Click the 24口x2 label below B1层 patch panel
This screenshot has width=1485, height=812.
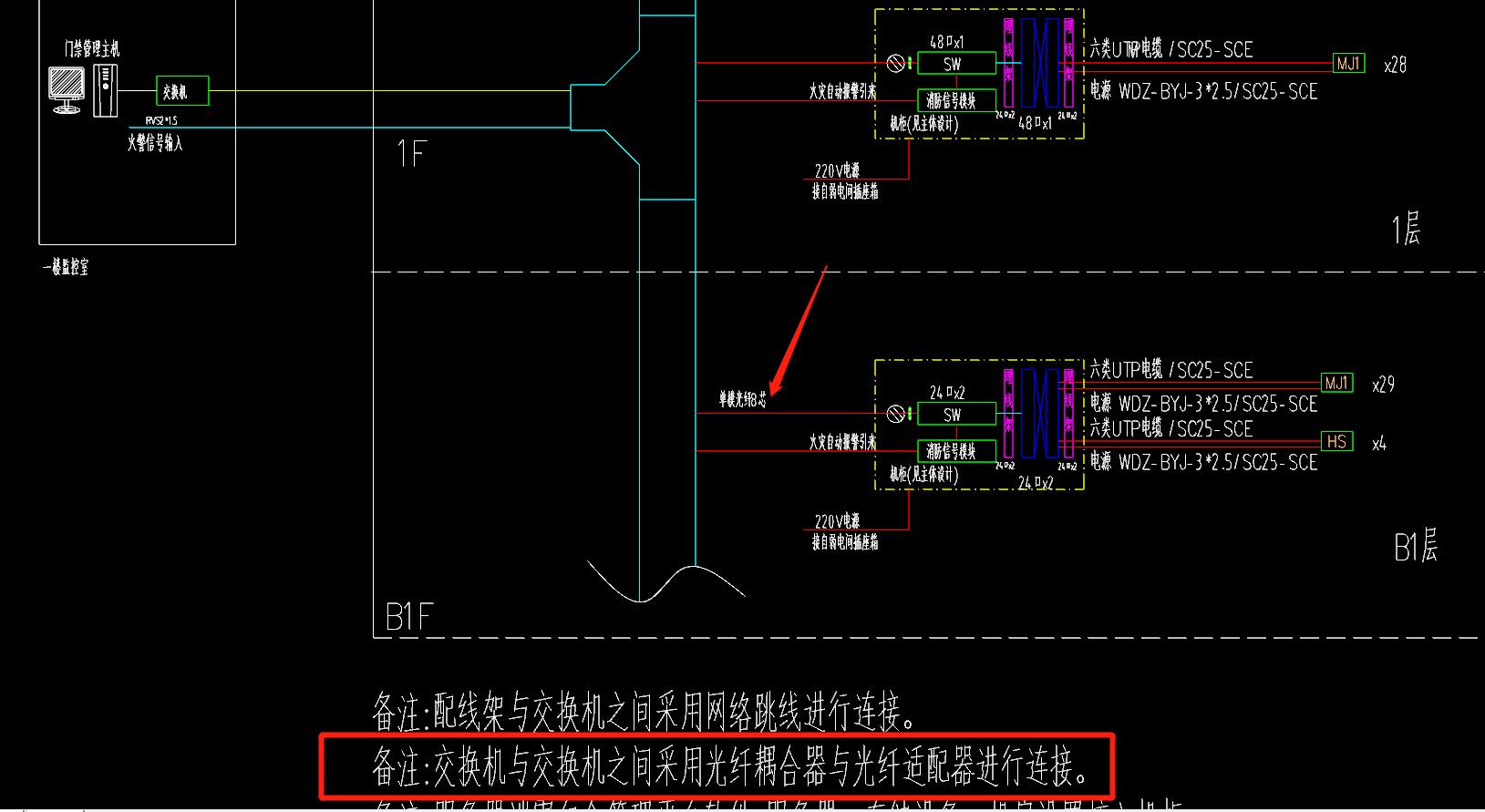[x=1036, y=483]
